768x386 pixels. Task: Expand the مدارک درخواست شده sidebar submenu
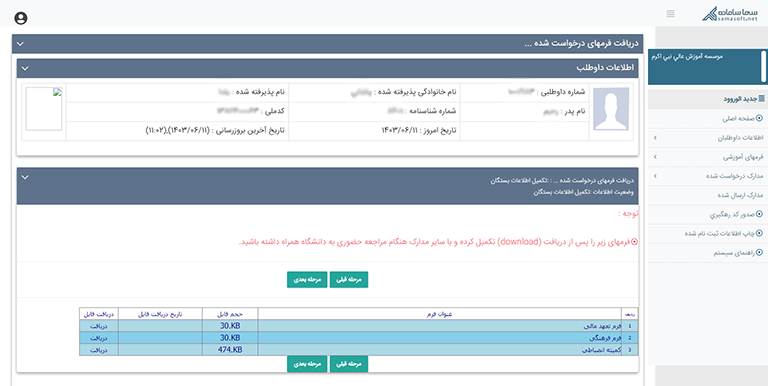click(x=655, y=176)
